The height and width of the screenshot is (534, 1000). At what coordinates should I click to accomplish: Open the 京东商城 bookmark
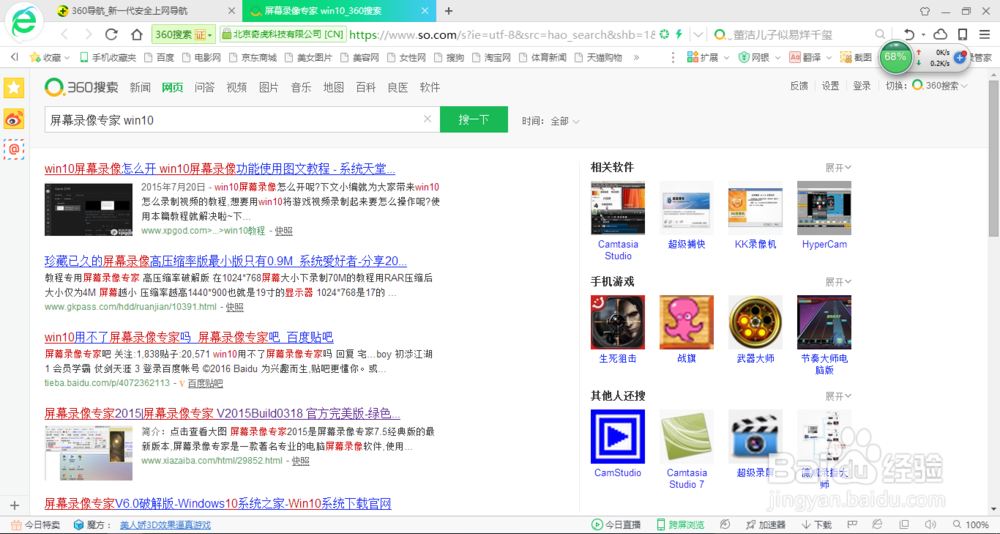click(253, 57)
